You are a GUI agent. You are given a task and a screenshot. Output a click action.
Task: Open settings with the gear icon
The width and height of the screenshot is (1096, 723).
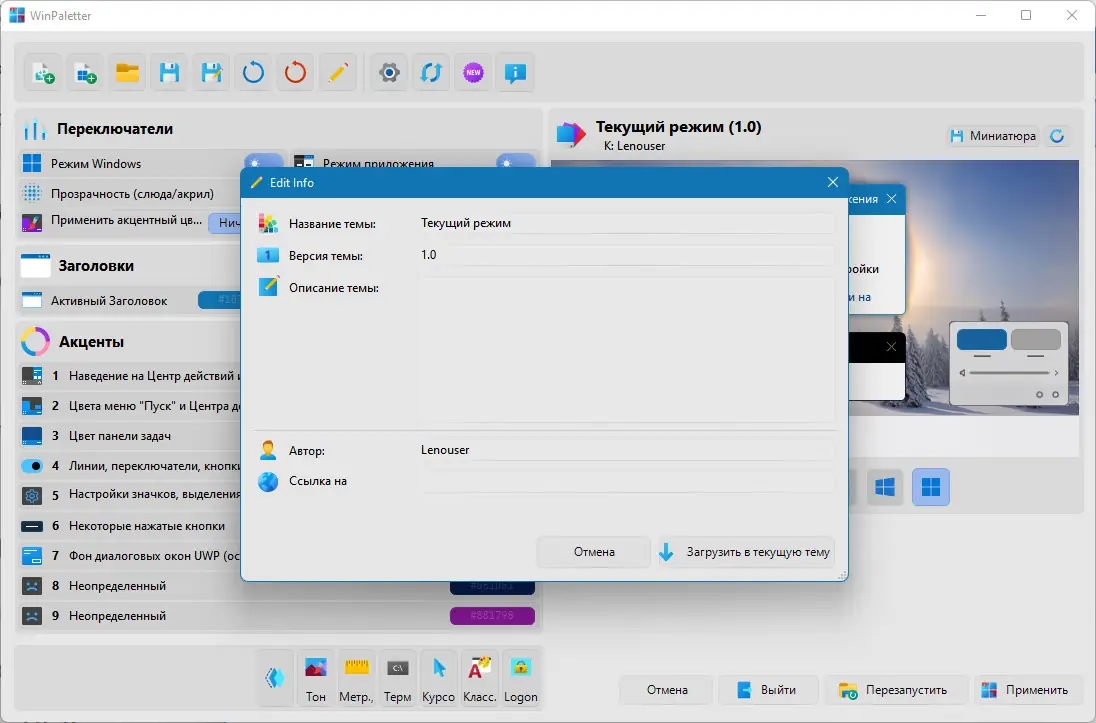coord(389,73)
